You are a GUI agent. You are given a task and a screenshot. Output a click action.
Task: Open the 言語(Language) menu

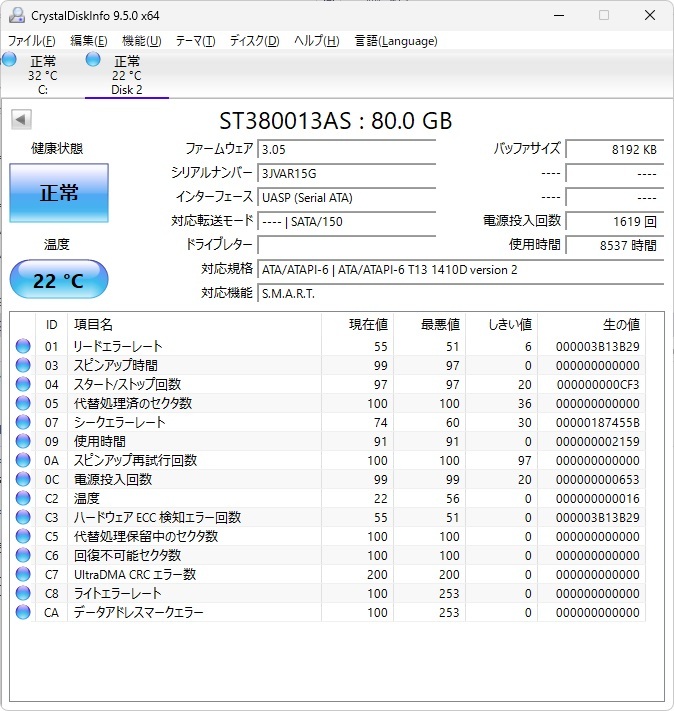396,41
